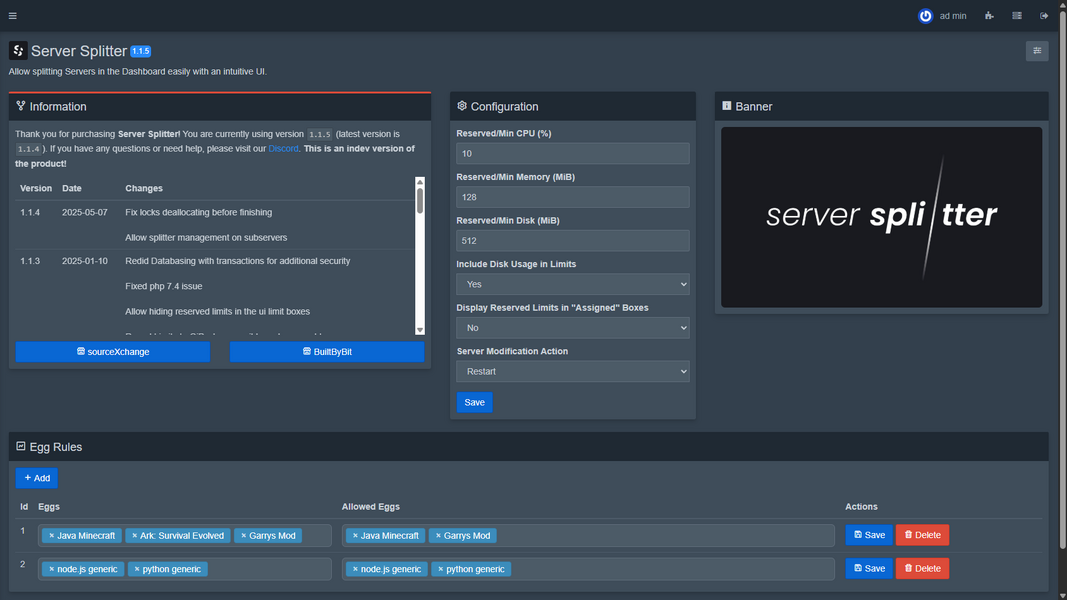This screenshot has height=600, width=1067.
Task: Remove Ark: Survival Evolved tag from rule 1
Action: [x=134, y=535]
